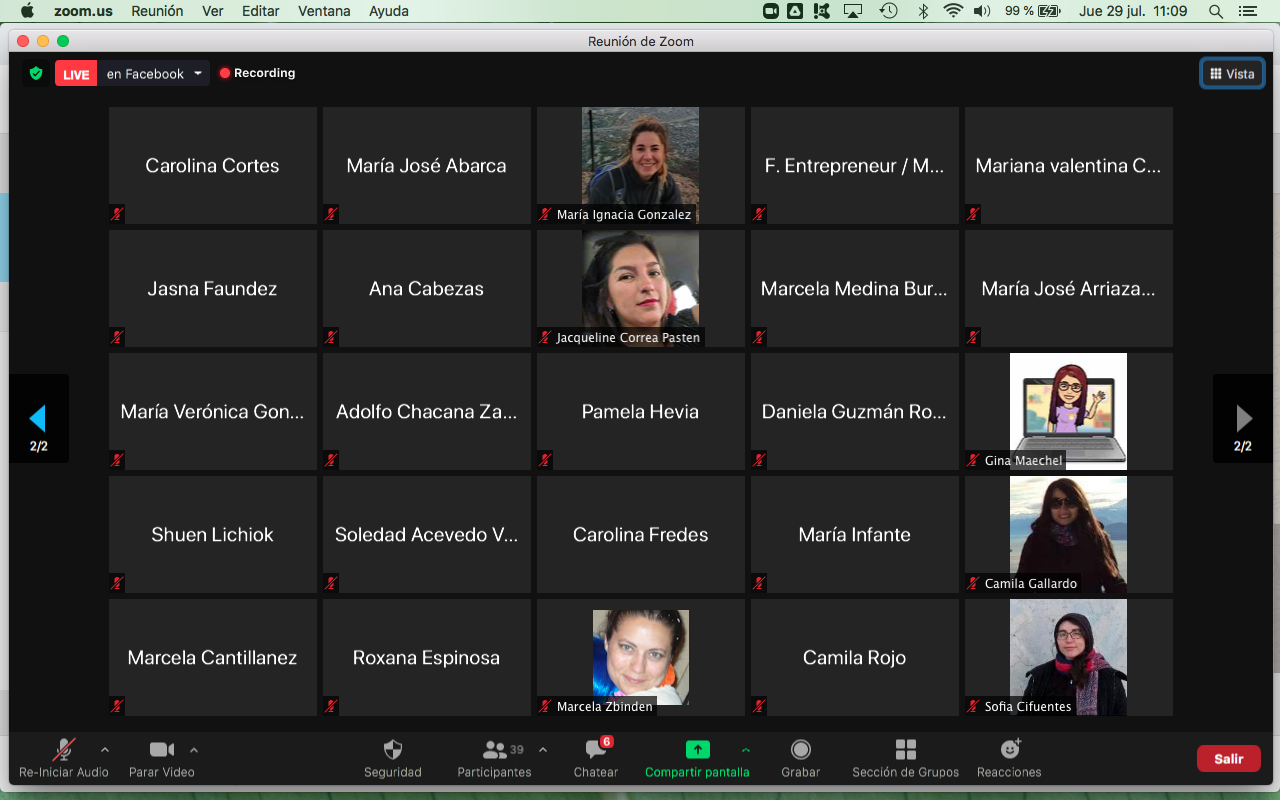Open macOS Spotlight search icon
The height and width of the screenshot is (800, 1280).
[x=1216, y=11]
